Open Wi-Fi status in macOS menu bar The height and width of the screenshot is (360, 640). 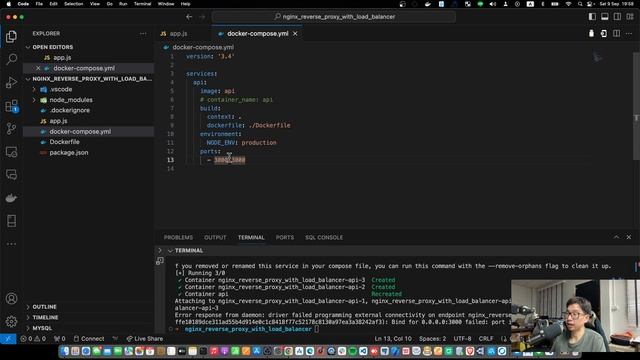(x=568, y=4)
